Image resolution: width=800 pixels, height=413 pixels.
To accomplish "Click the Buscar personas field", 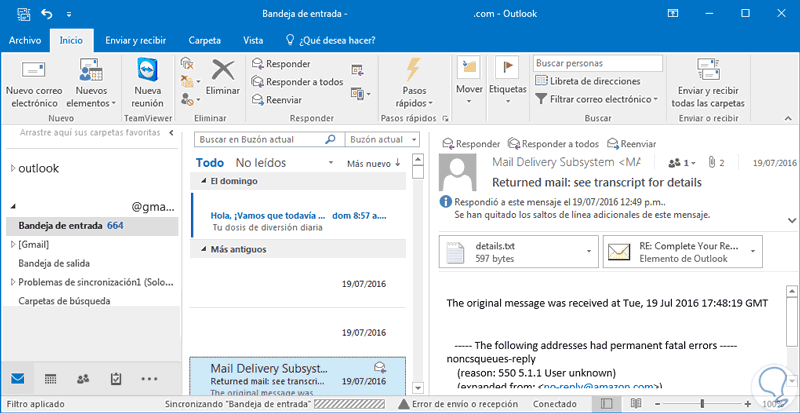I will [x=598, y=64].
